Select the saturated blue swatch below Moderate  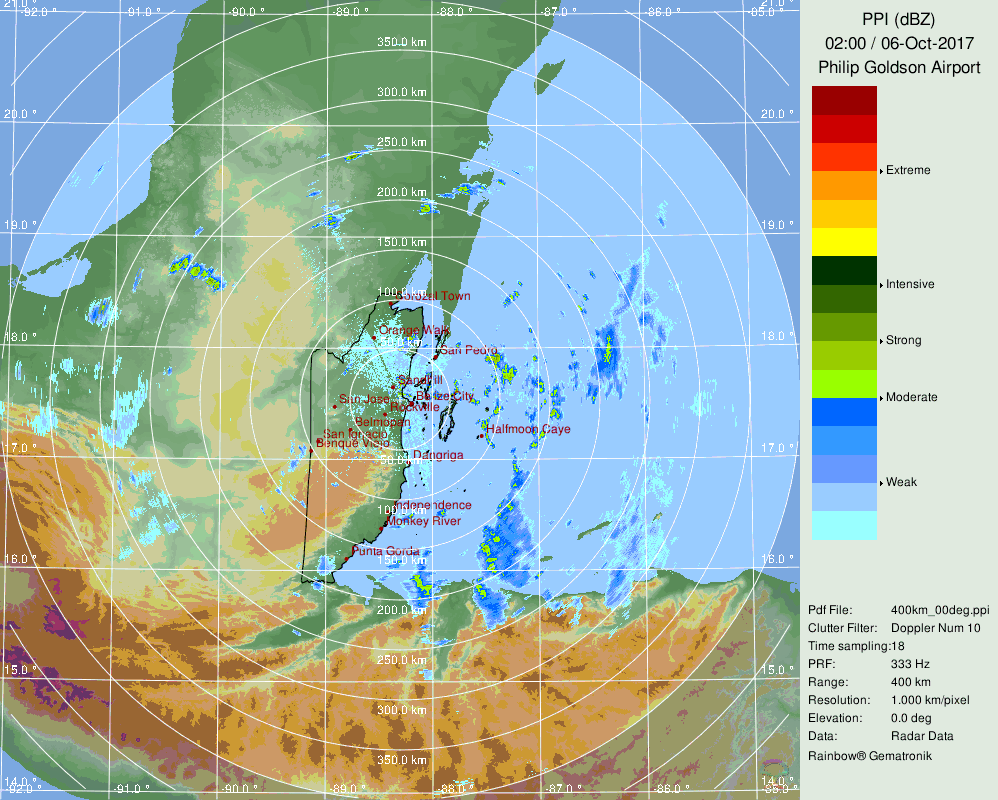pos(844,412)
